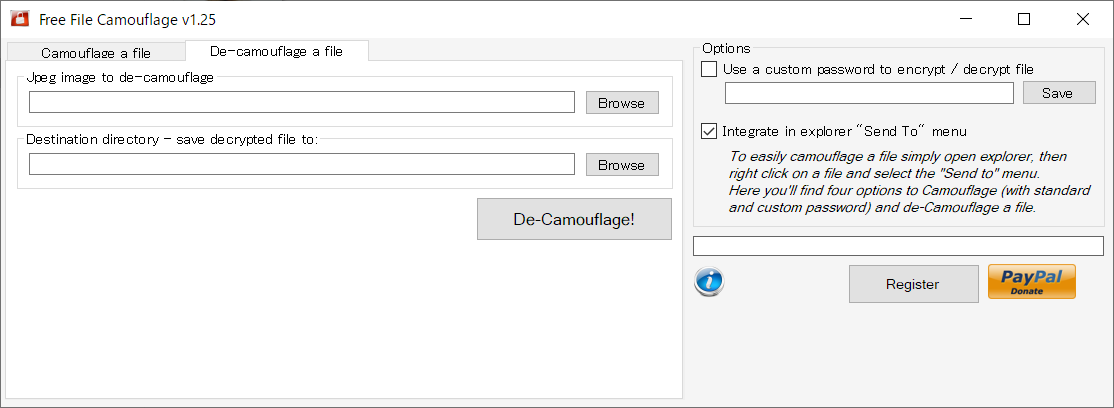Click the Register button
The height and width of the screenshot is (408, 1114).
click(912, 284)
